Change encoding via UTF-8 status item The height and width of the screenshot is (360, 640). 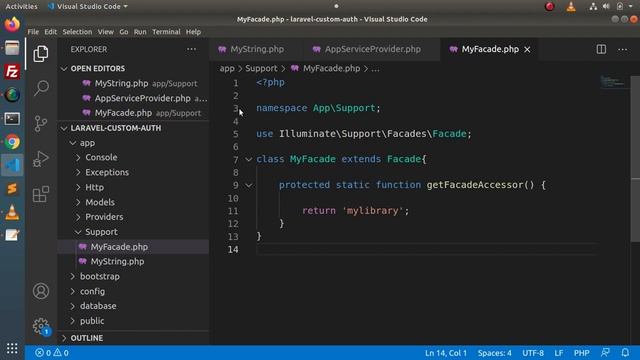(533, 353)
